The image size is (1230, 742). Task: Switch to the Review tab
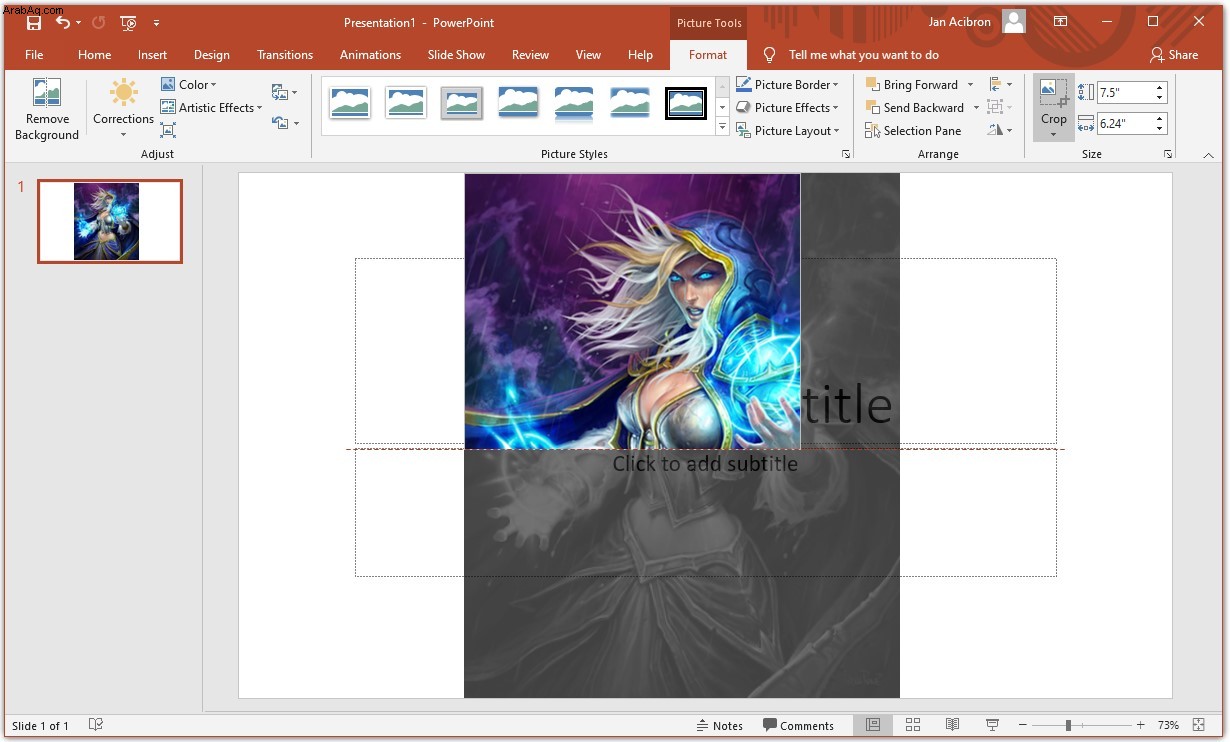tap(530, 55)
